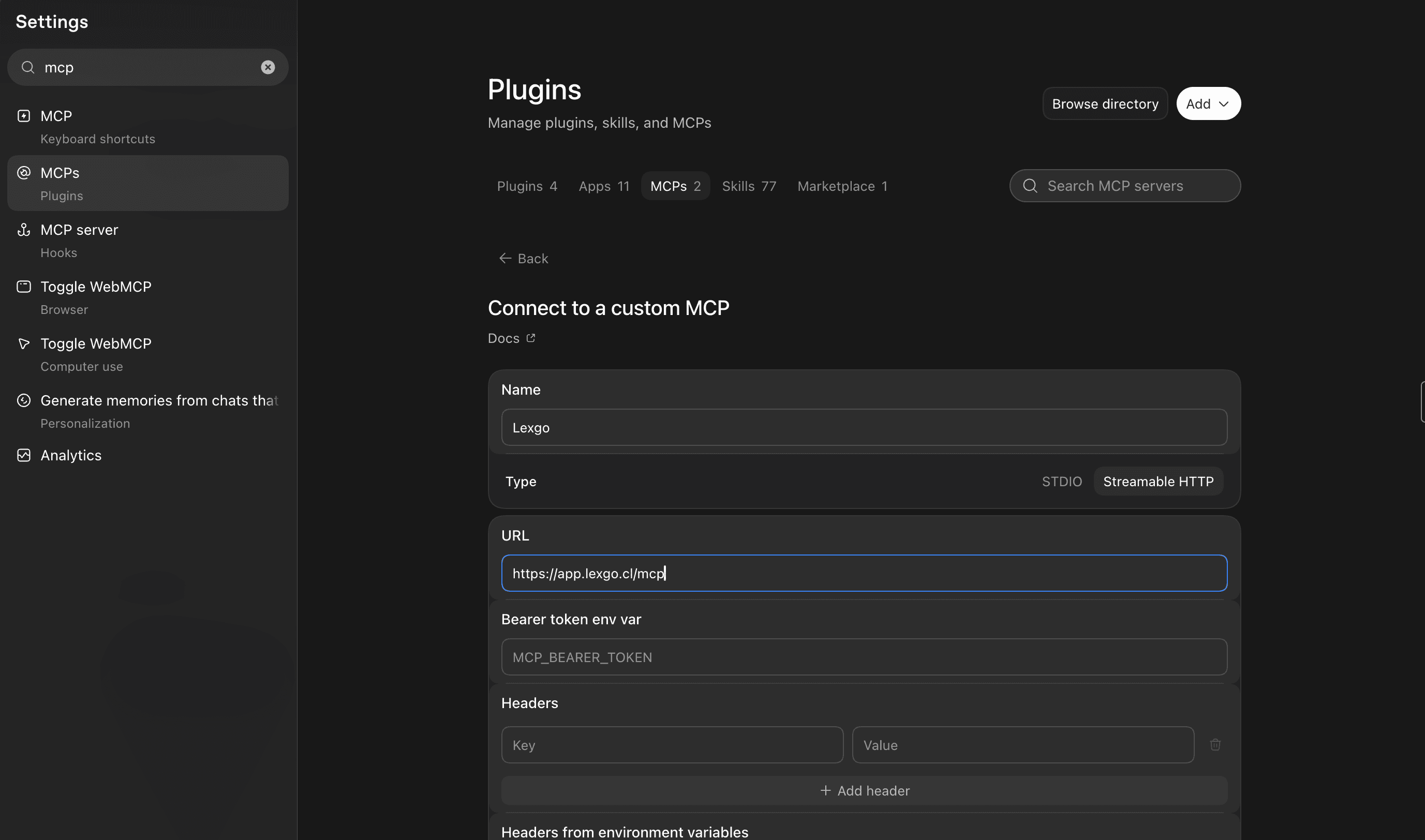
Task: Open Toggle WebMCP Computer use result
Action: 148,354
